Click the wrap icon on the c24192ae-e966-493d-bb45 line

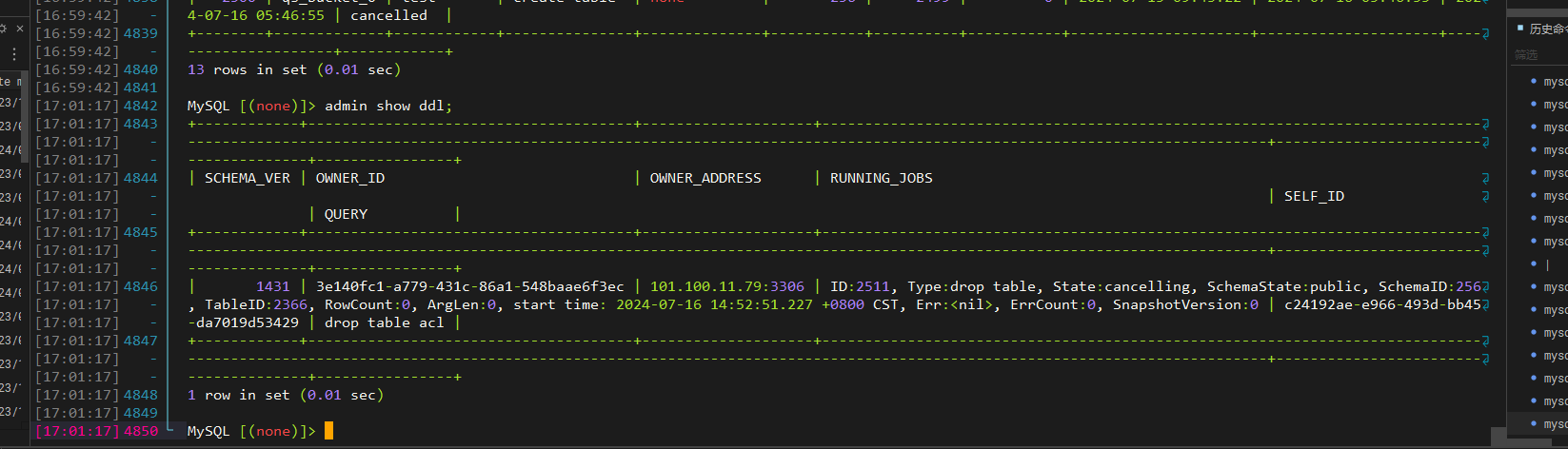click(1485, 304)
